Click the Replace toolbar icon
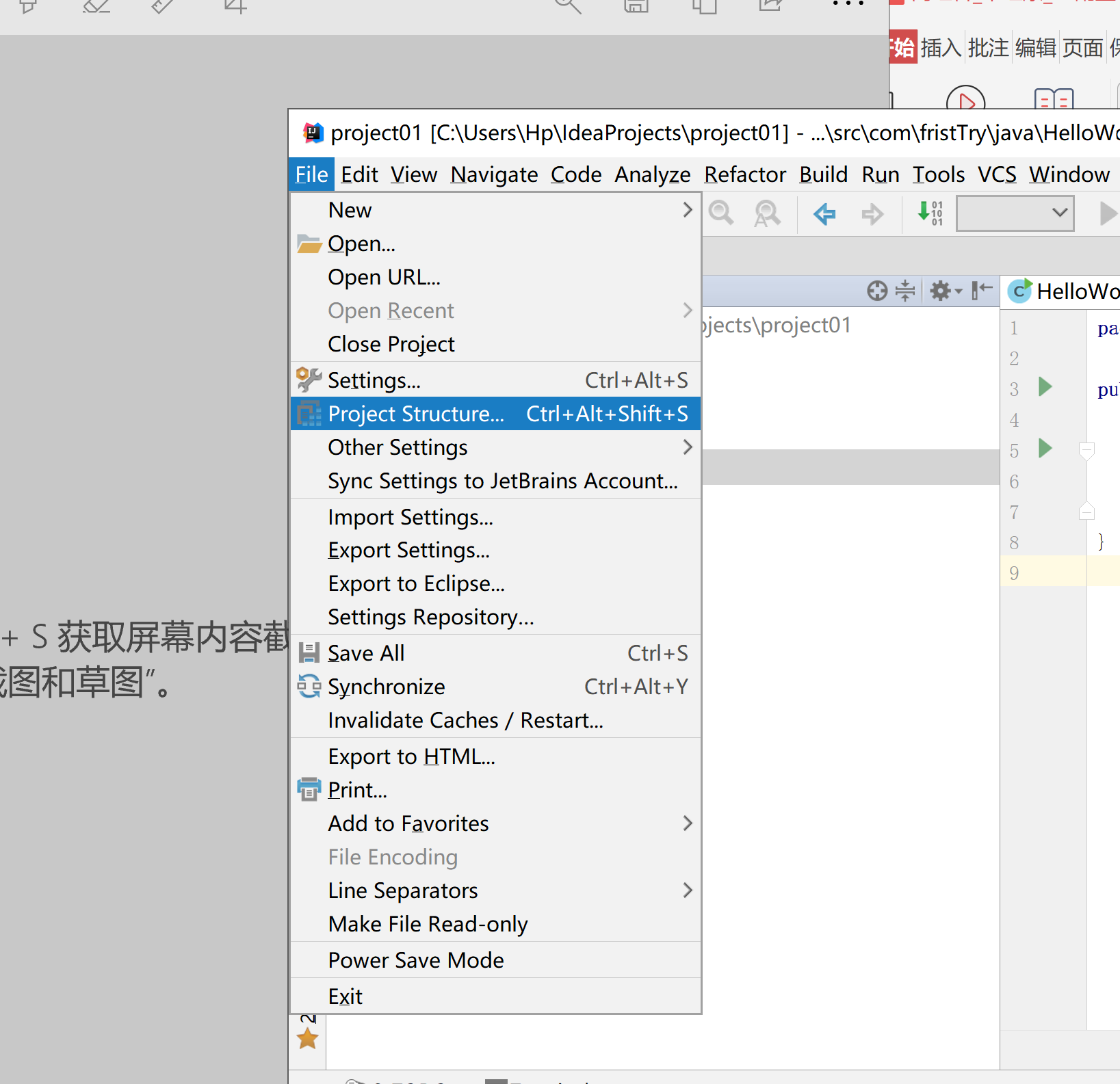 click(x=767, y=213)
